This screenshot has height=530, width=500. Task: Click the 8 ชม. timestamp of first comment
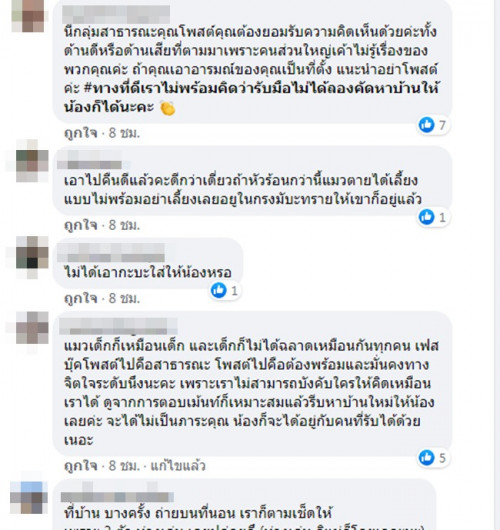124,133
